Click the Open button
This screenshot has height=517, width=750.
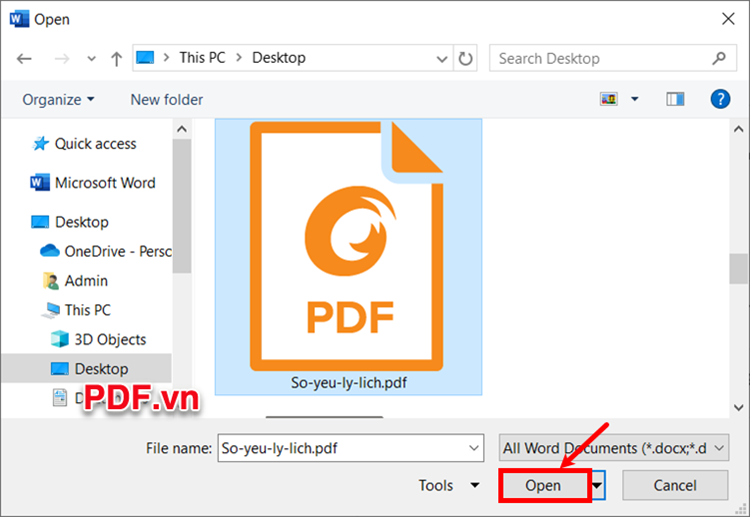pyautogui.click(x=543, y=485)
